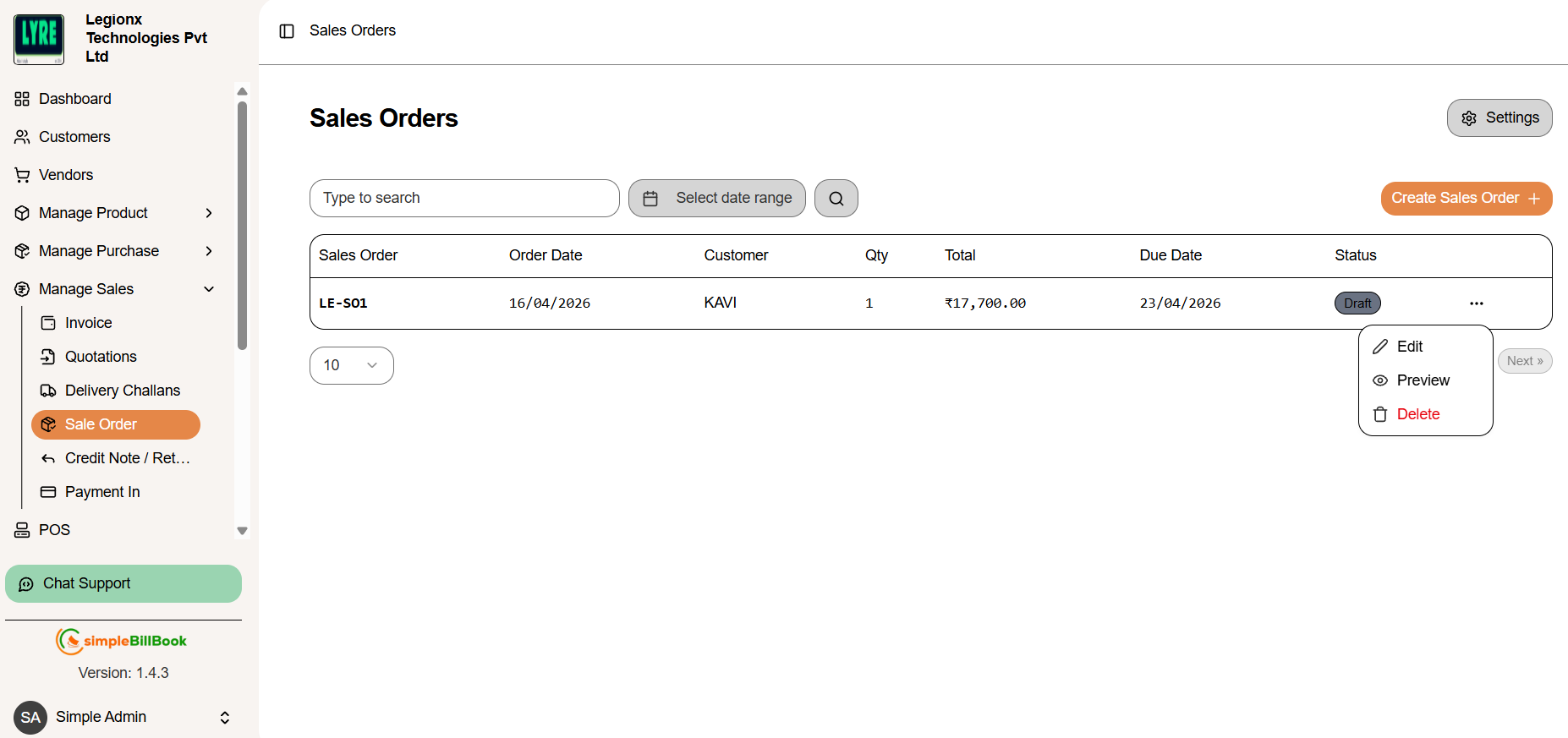Viewport: 1568px width, 738px height.
Task: Click the POS register icon
Action: [x=22, y=530]
